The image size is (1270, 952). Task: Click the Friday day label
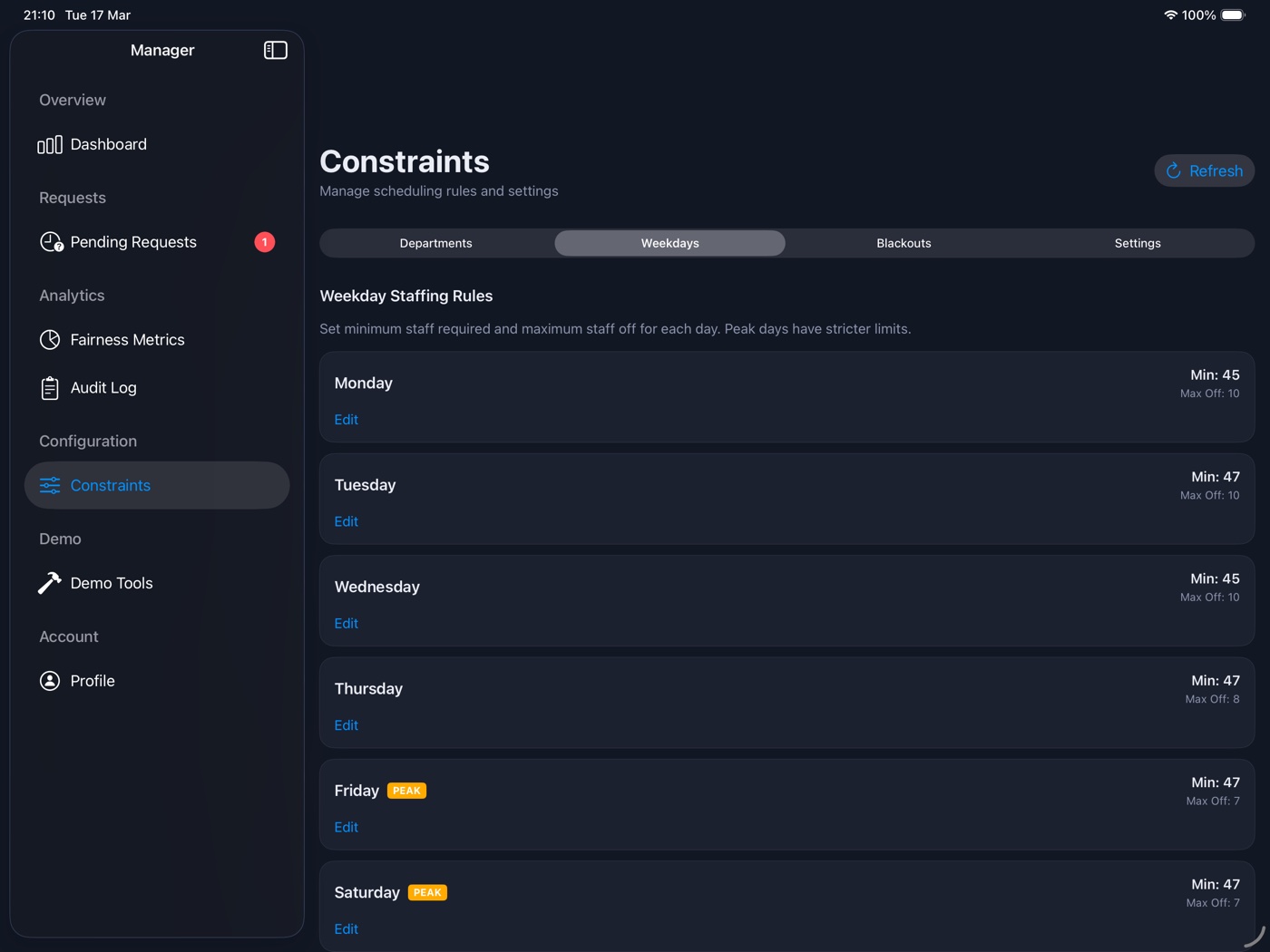[x=357, y=791]
